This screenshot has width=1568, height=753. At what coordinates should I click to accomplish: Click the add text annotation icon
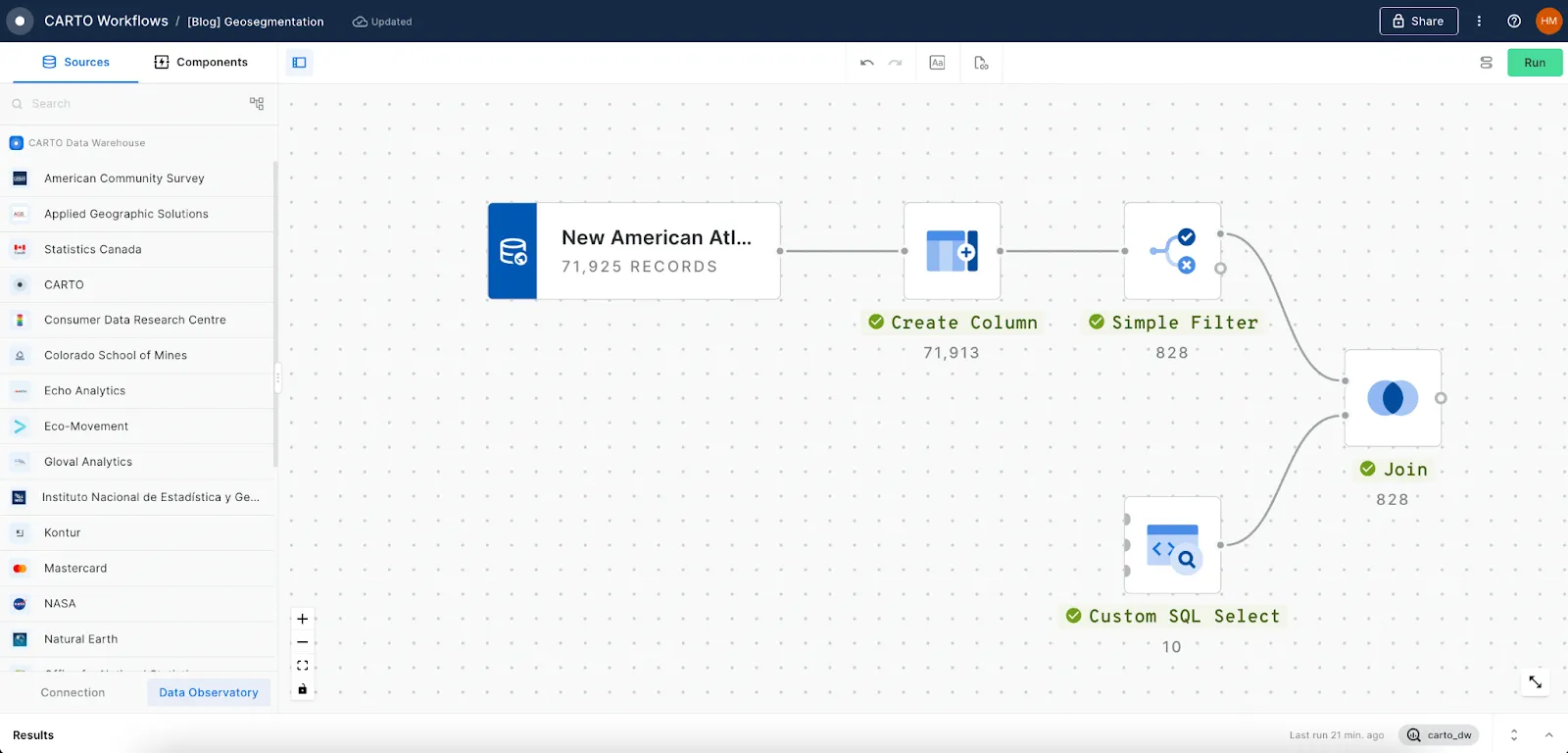pos(937,63)
